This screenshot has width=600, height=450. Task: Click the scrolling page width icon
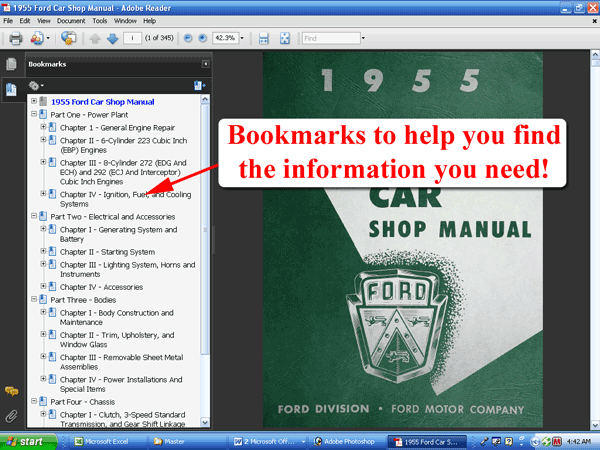click(264, 38)
